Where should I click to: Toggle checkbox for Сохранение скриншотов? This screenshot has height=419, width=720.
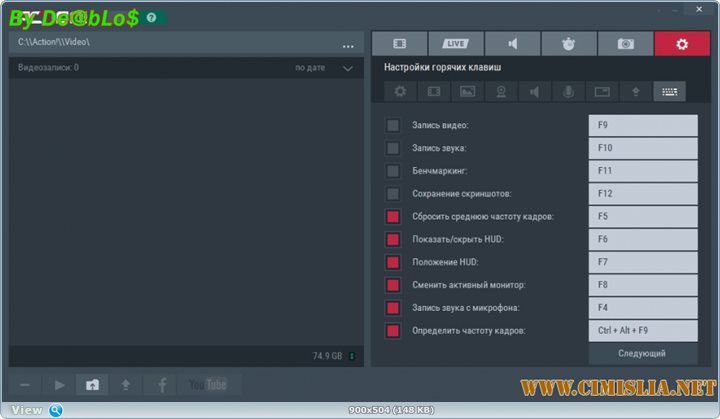coord(393,193)
